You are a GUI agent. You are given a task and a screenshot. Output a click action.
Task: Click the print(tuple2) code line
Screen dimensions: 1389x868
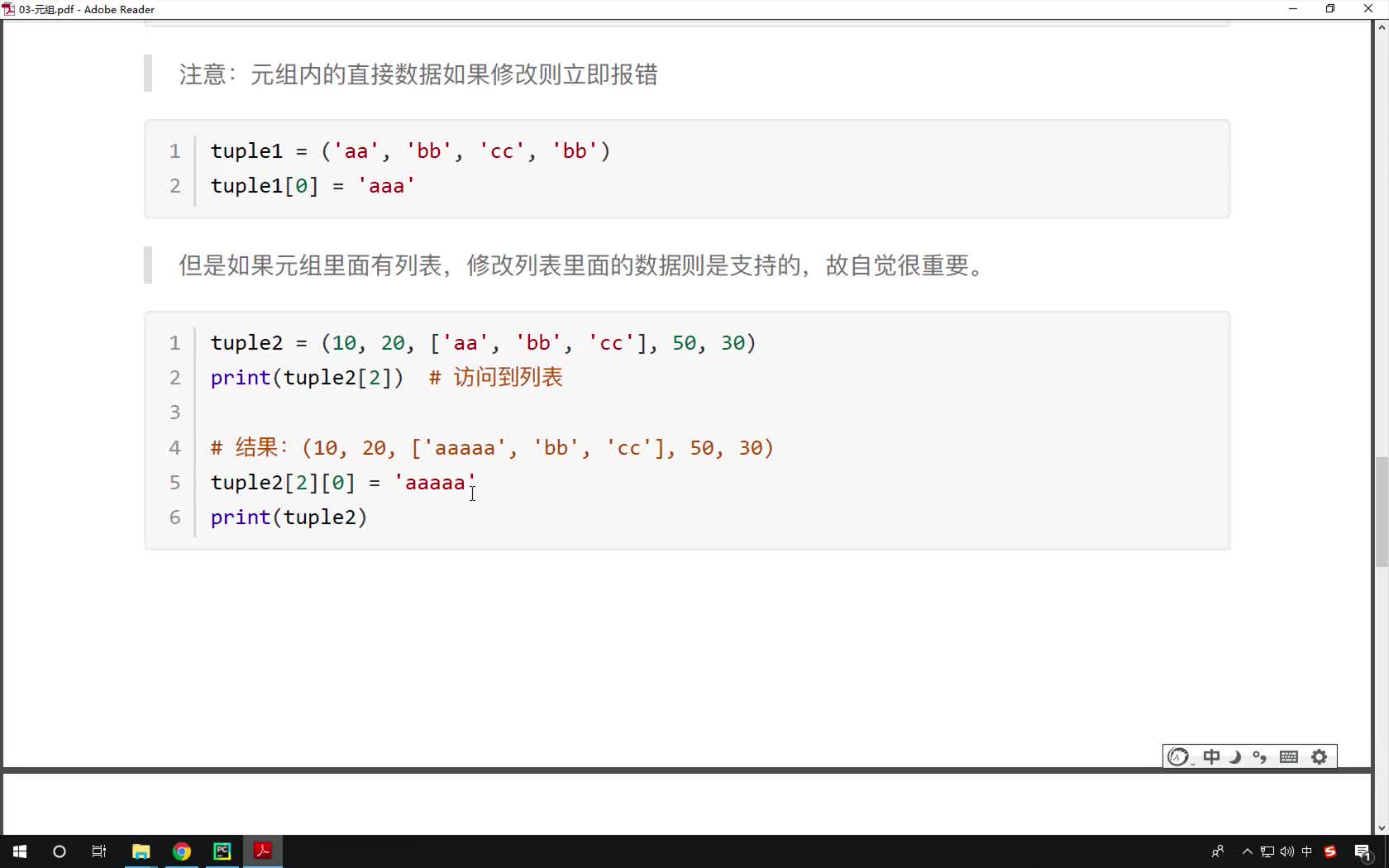click(x=289, y=517)
